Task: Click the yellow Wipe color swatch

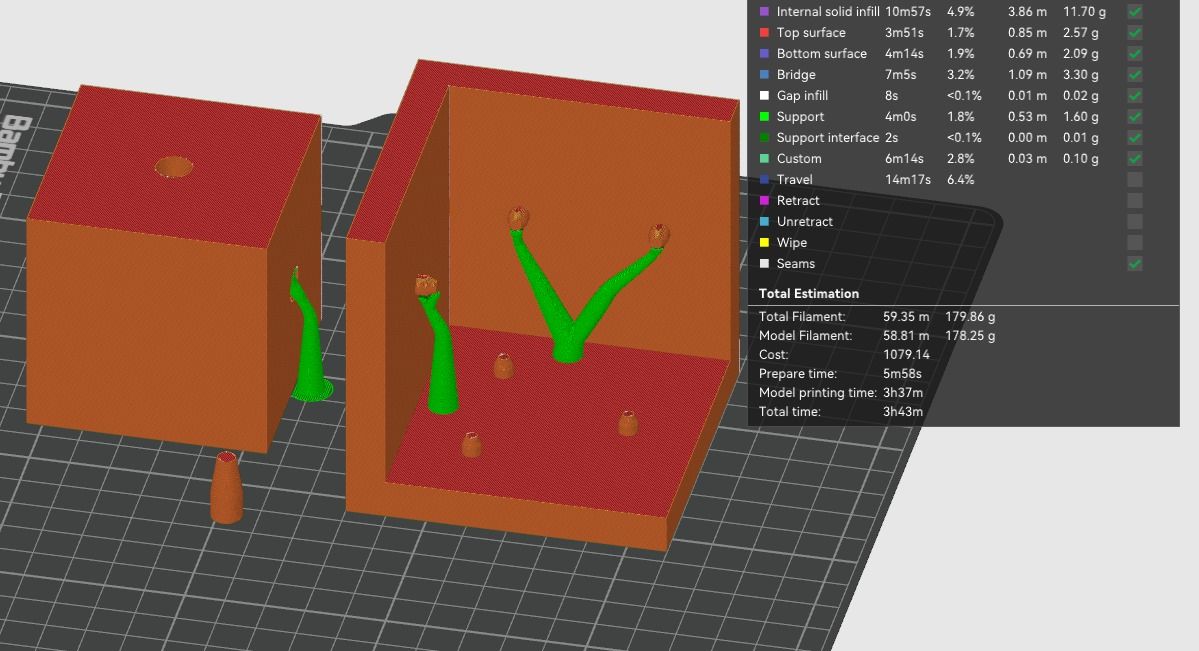Action: pos(764,242)
